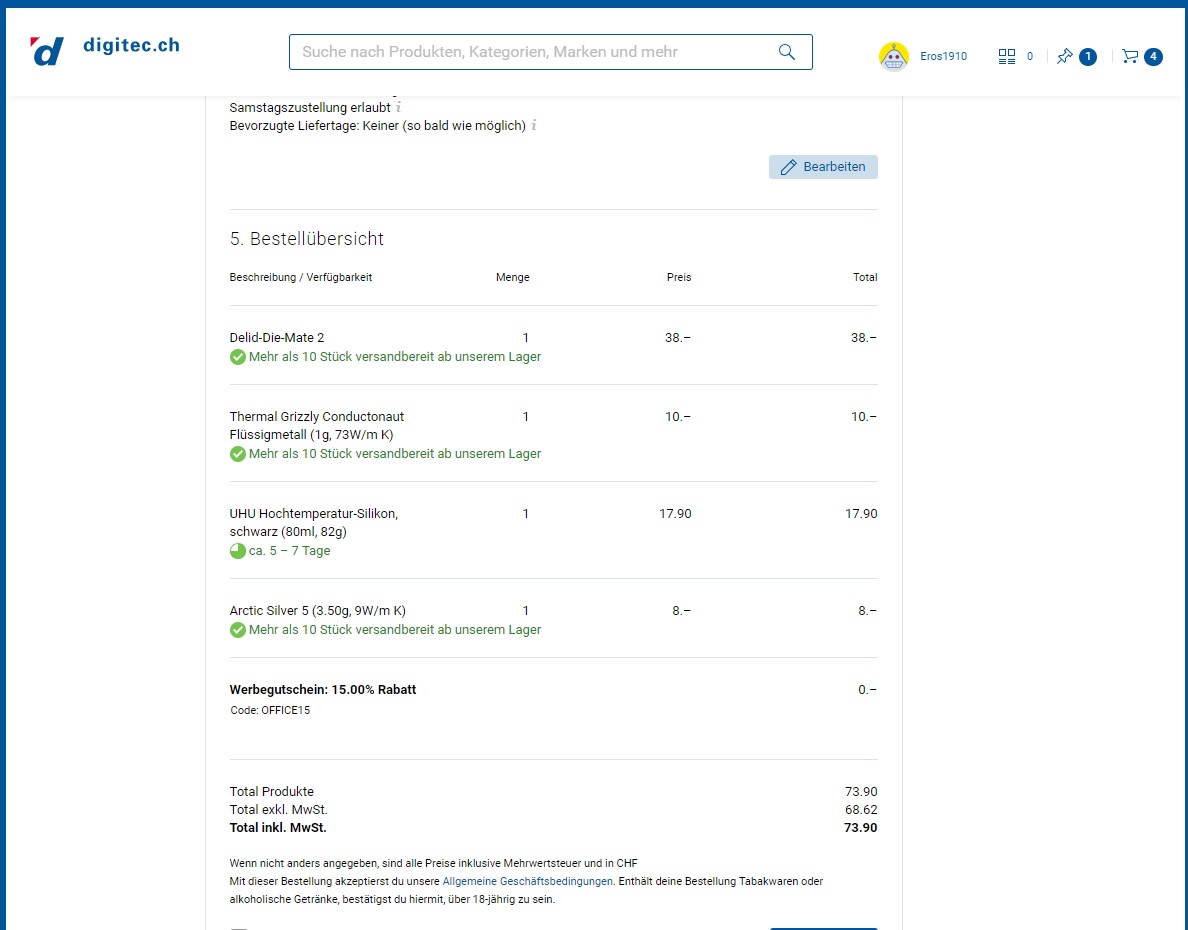
Task: Click the watchlist count badge 1
Action: click(1088, 56)
